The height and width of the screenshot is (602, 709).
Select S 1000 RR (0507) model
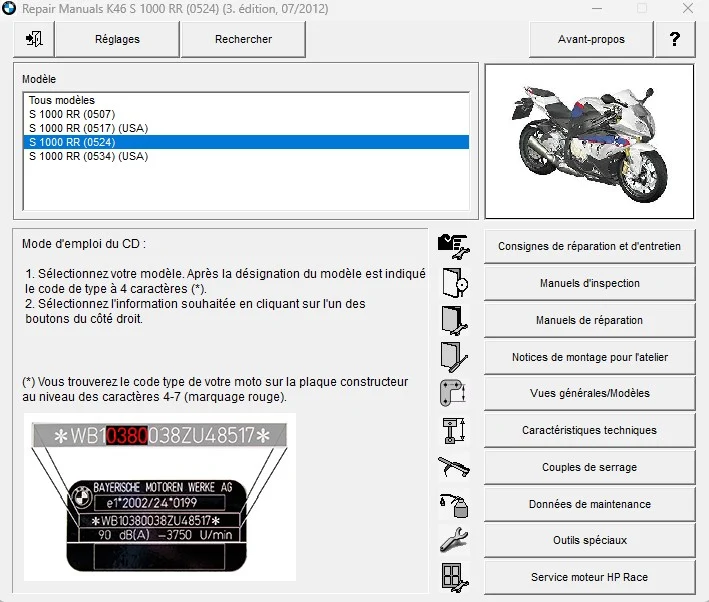pyautogui.click(x=246, y=114)
